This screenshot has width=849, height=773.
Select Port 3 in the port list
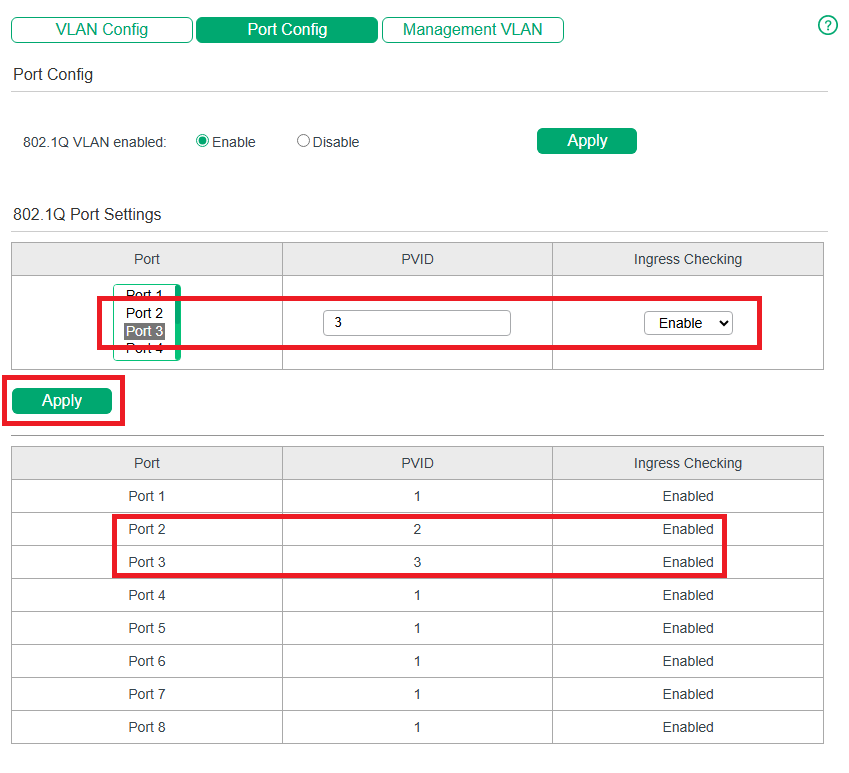pyautogui.click(x=144, y=331)
